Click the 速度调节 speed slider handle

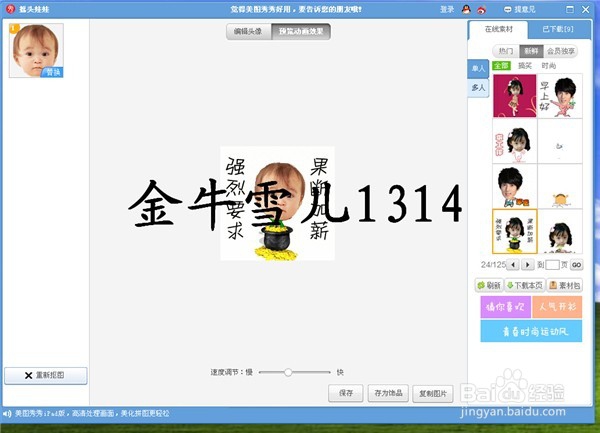click(x=288, y=372)
